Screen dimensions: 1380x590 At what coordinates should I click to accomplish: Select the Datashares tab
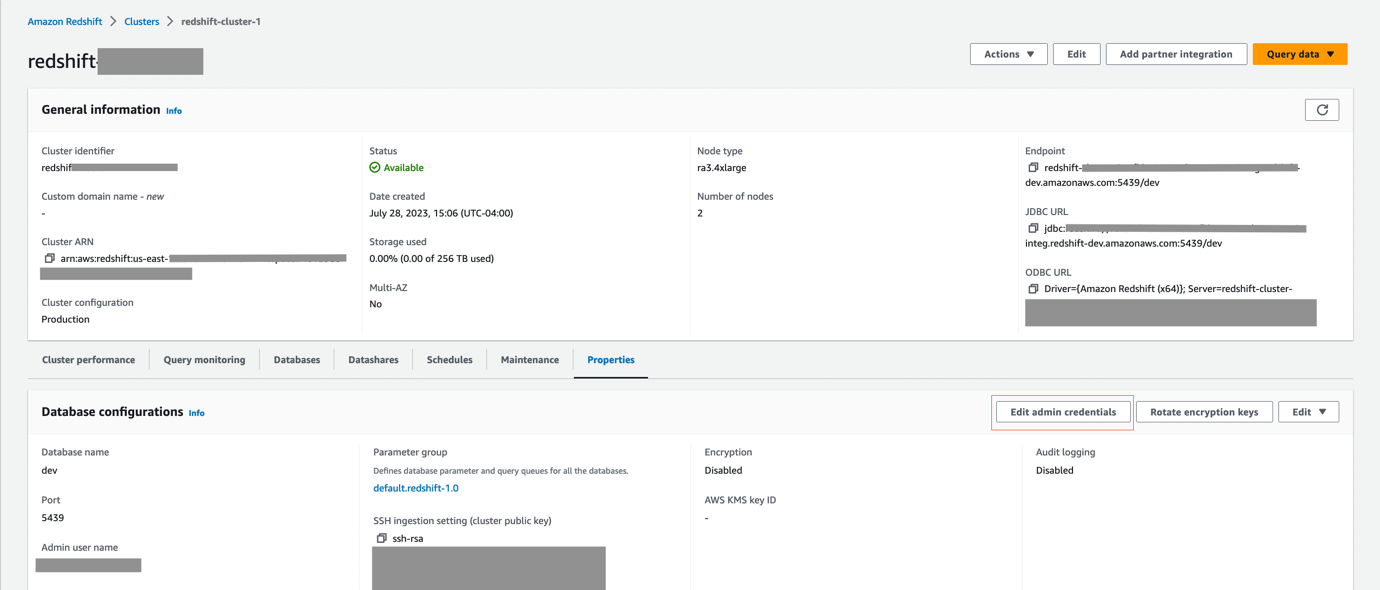point(373,360)
